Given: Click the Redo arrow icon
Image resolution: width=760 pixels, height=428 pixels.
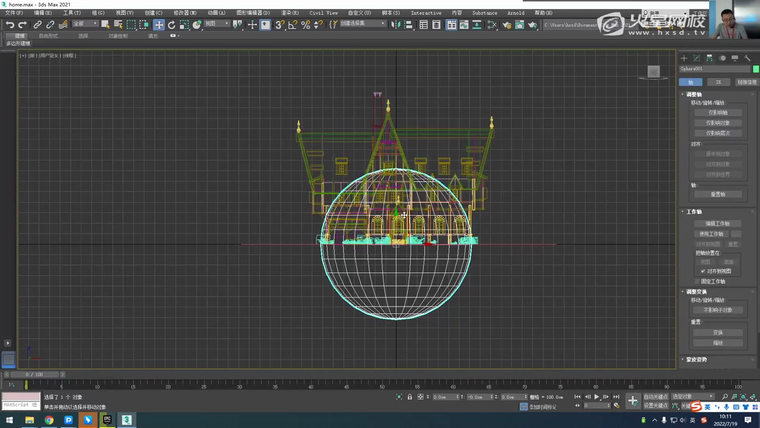Looking at the screenshot, I should (22, 24).
